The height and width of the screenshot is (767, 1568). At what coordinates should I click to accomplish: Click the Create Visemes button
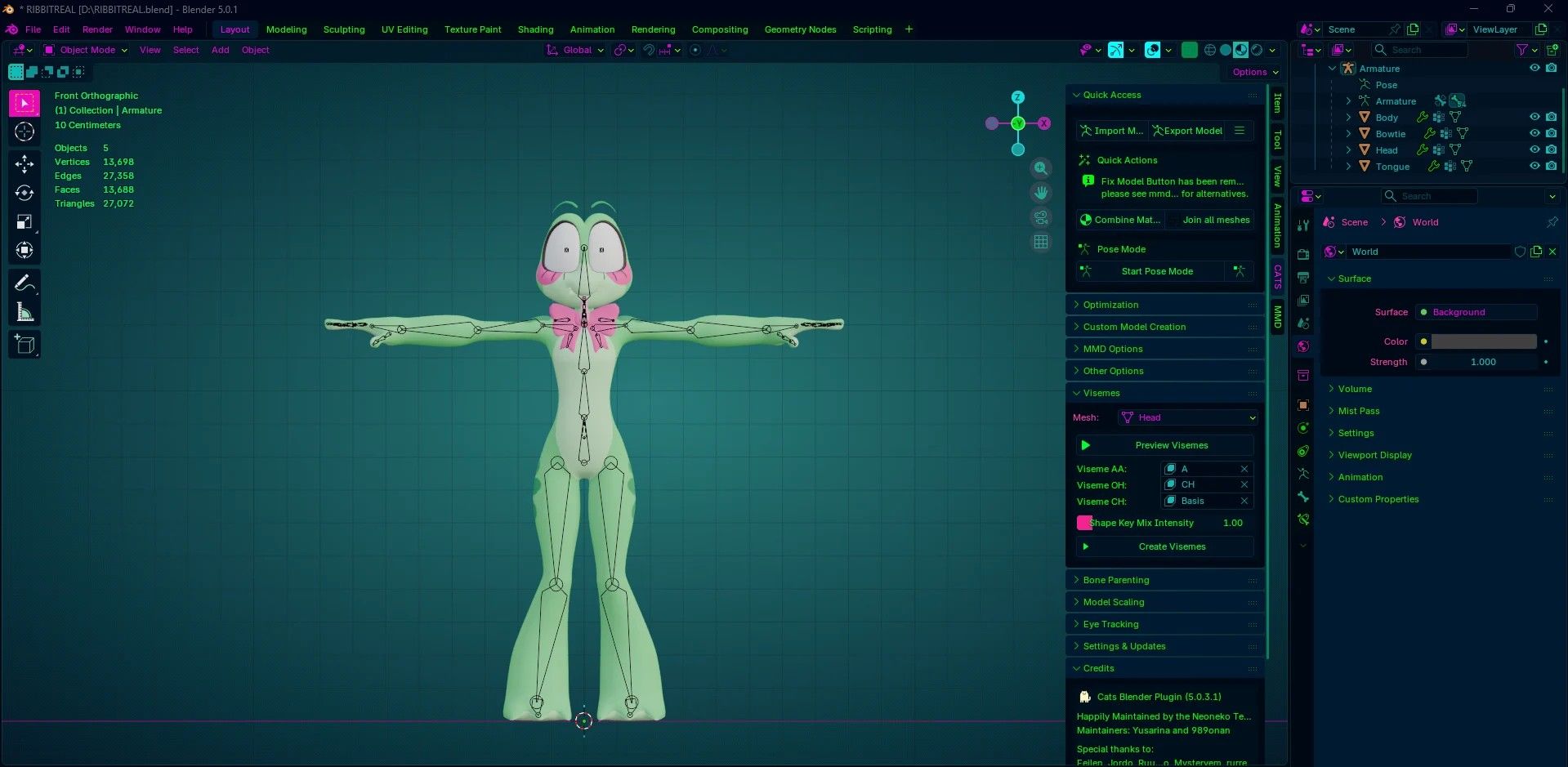(1164, 546)
